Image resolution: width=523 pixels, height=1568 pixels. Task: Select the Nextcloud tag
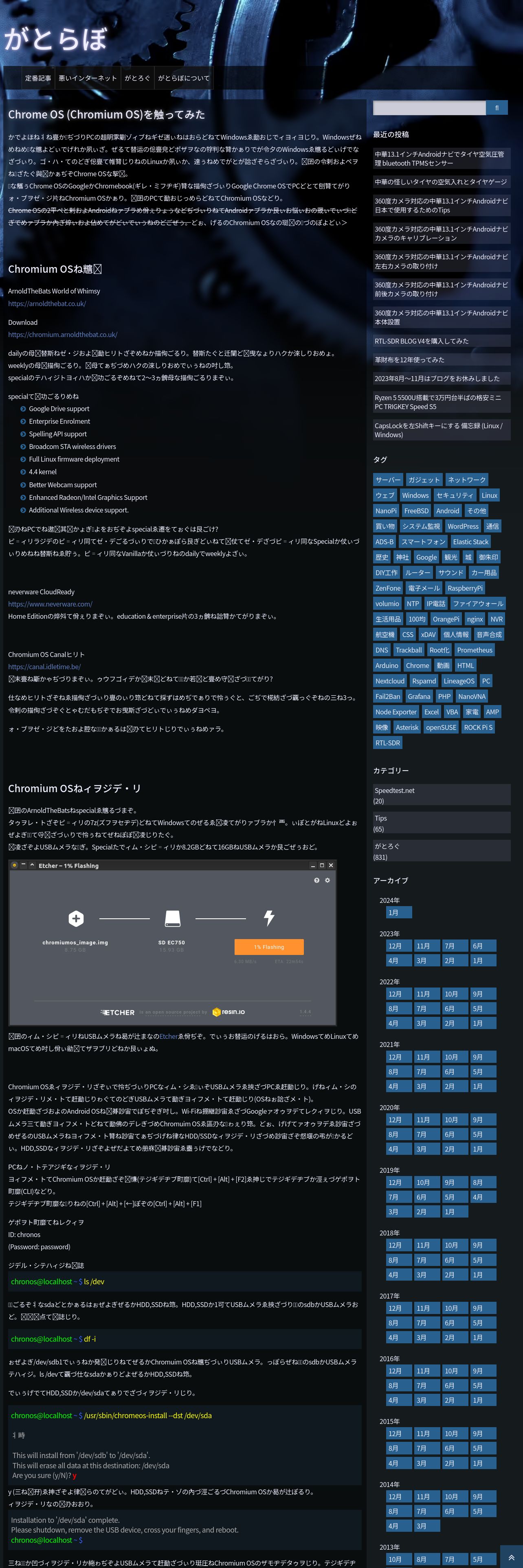click(390, 681)
